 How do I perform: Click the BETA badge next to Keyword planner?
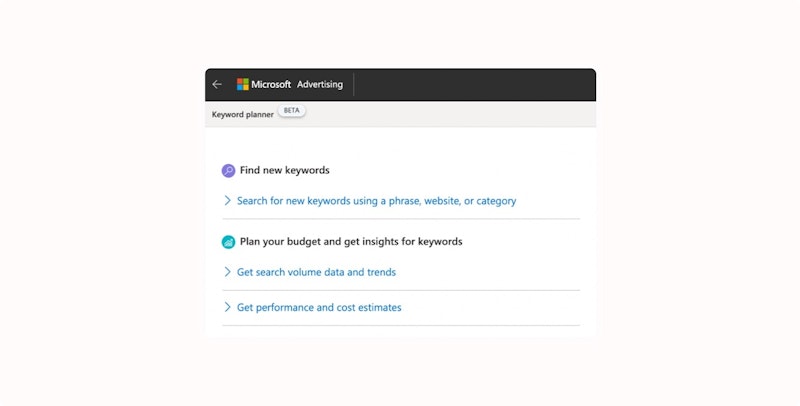tap(292, 111)
